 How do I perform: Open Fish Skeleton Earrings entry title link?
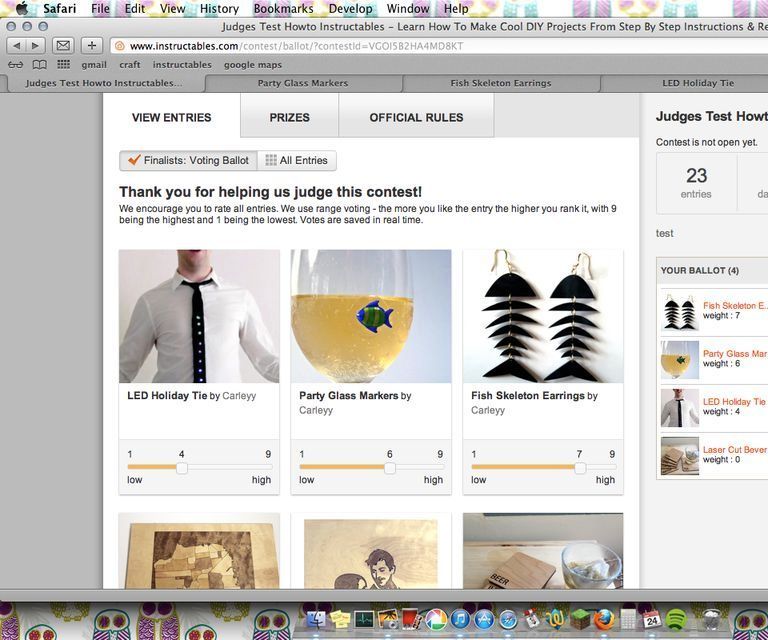pos(528,396)
